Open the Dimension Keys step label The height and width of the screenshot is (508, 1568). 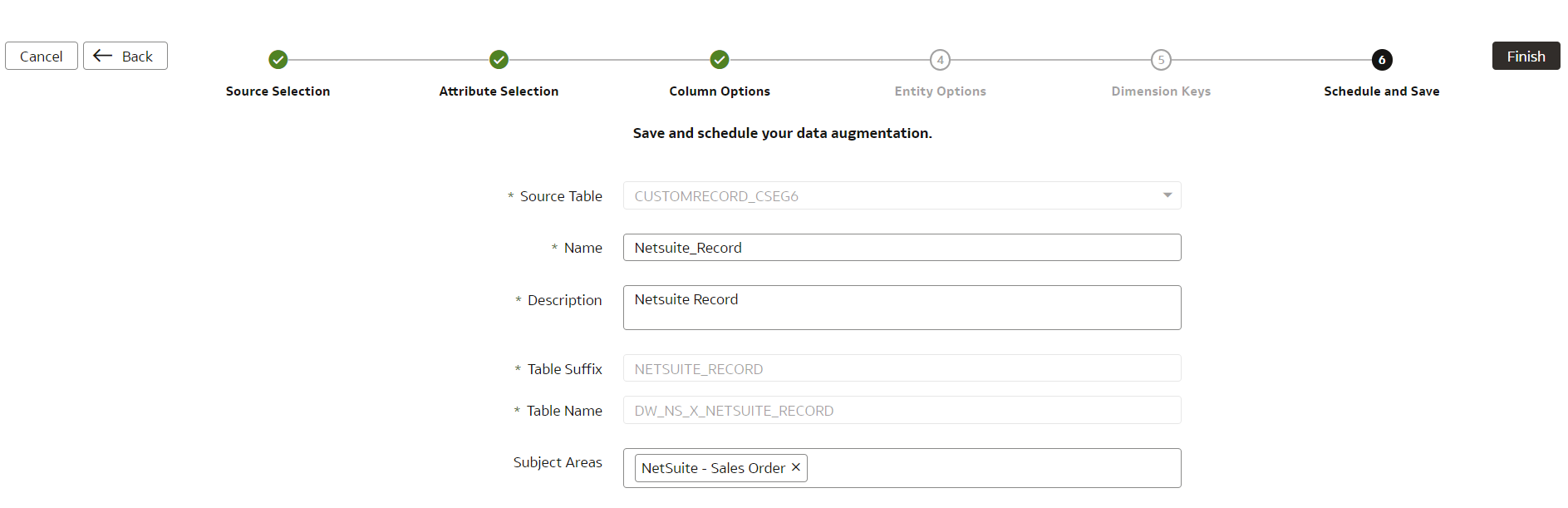tap(1161, 91)
